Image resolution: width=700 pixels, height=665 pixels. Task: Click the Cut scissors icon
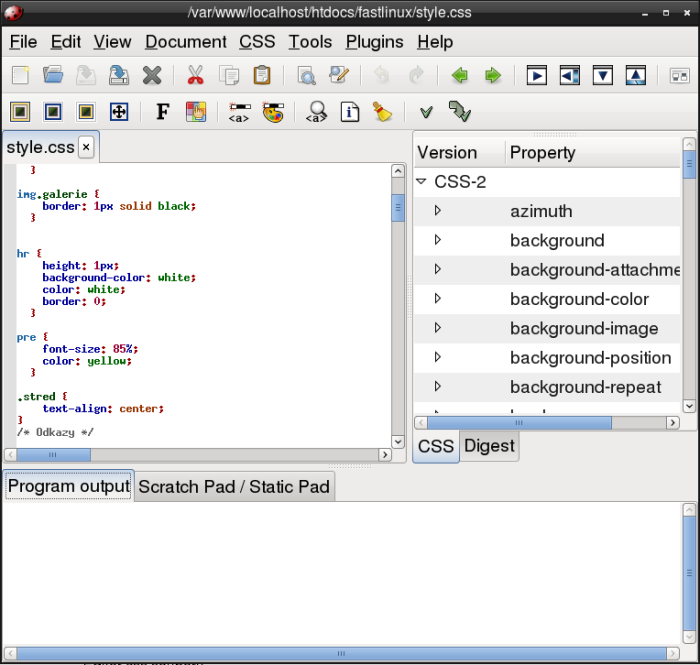pyautogui.click(x=195, y=75)
